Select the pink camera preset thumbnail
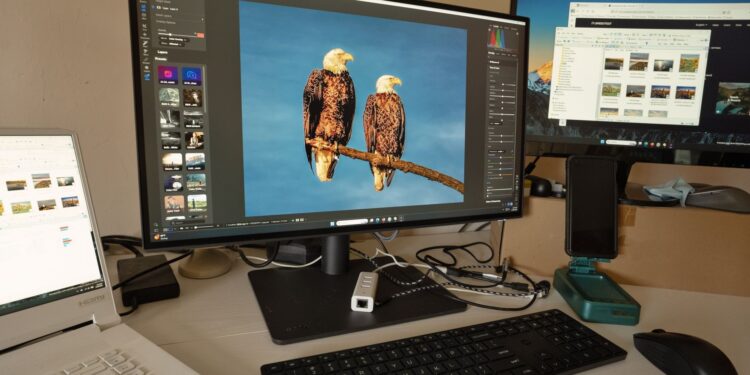The image size is (750, 375). coord(168,75)
